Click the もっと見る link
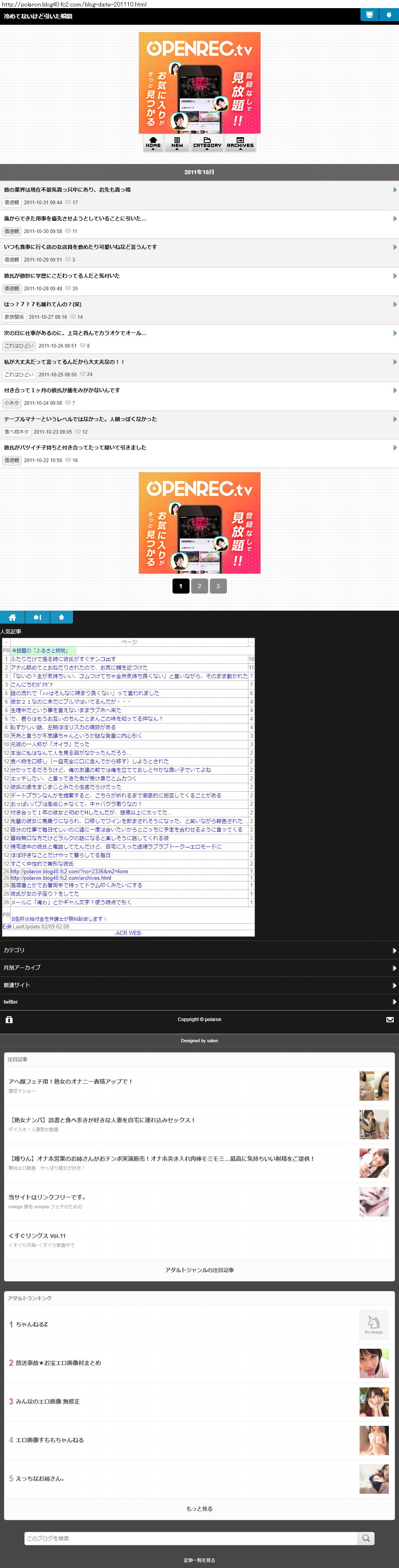 pyautogui.click(x=200, y=1509)
